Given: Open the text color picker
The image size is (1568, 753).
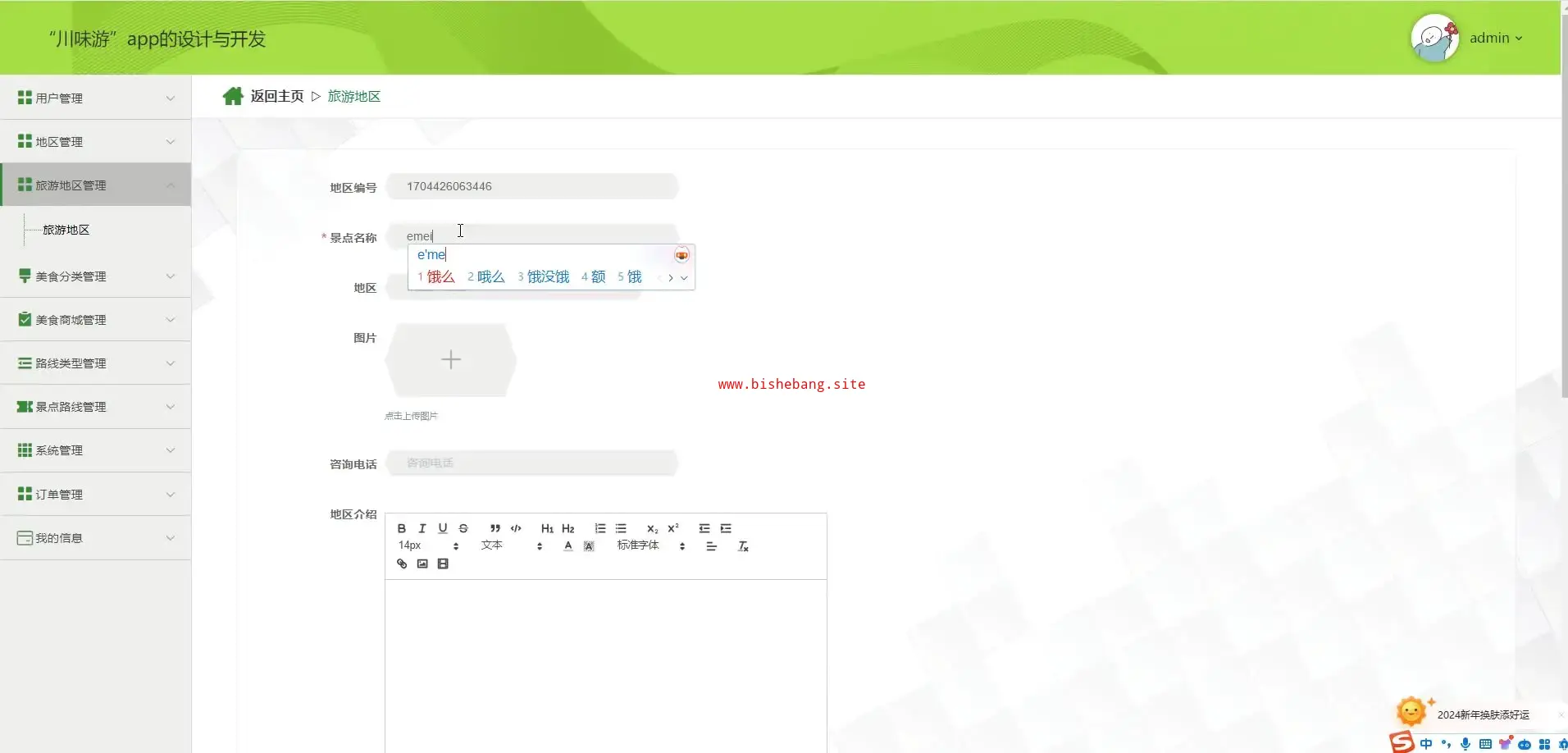Looking at the screenshot, I should click(568, 546).
